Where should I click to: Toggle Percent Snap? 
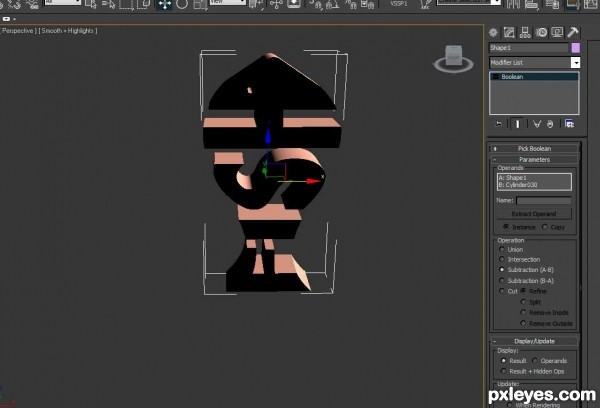coord(351,4)
